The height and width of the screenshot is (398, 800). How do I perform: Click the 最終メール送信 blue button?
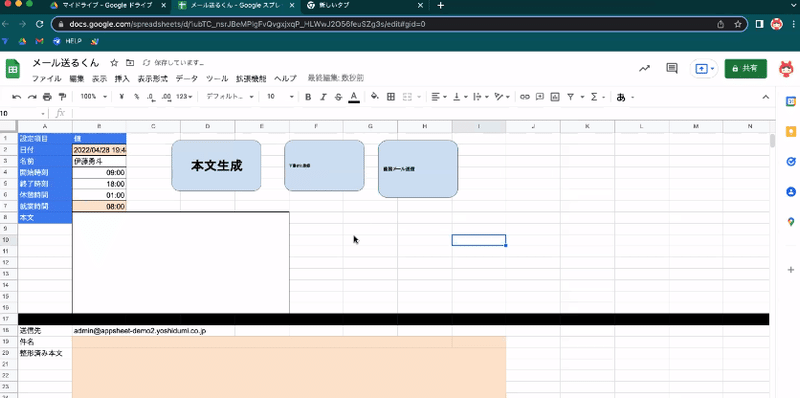tap(418, 169)
